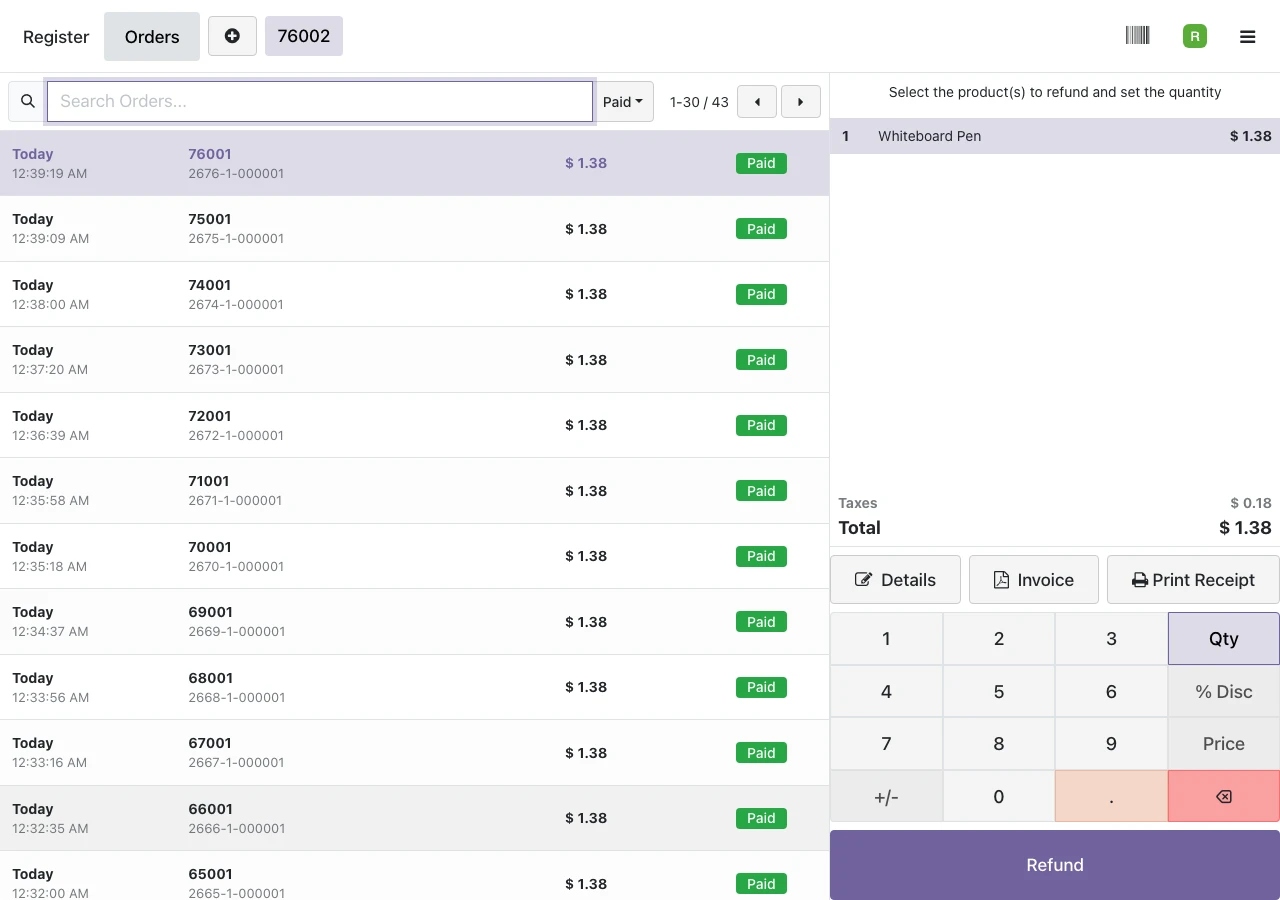
Task: Tap numpad key 3
Action: click(x=1111, y=639)
